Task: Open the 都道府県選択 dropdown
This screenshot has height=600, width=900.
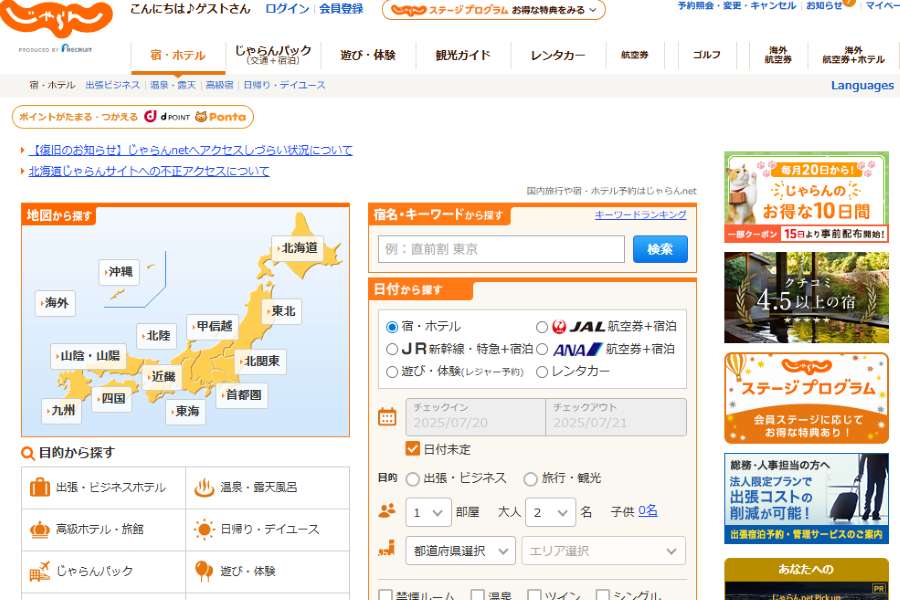Action: click(460, 551)
